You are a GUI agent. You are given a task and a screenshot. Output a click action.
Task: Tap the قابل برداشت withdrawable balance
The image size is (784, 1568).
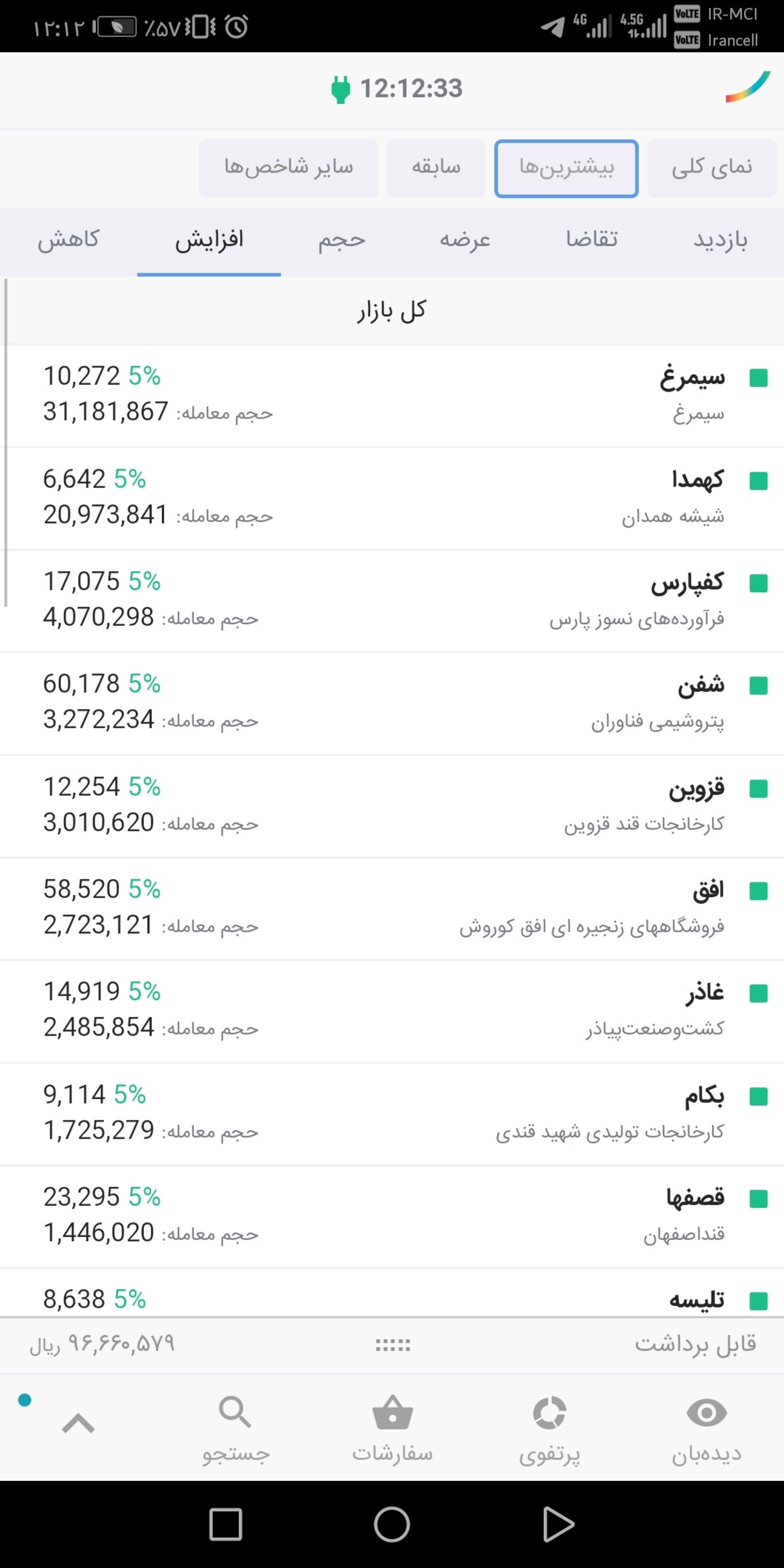pyautogui.click(x=695, y=1344)
